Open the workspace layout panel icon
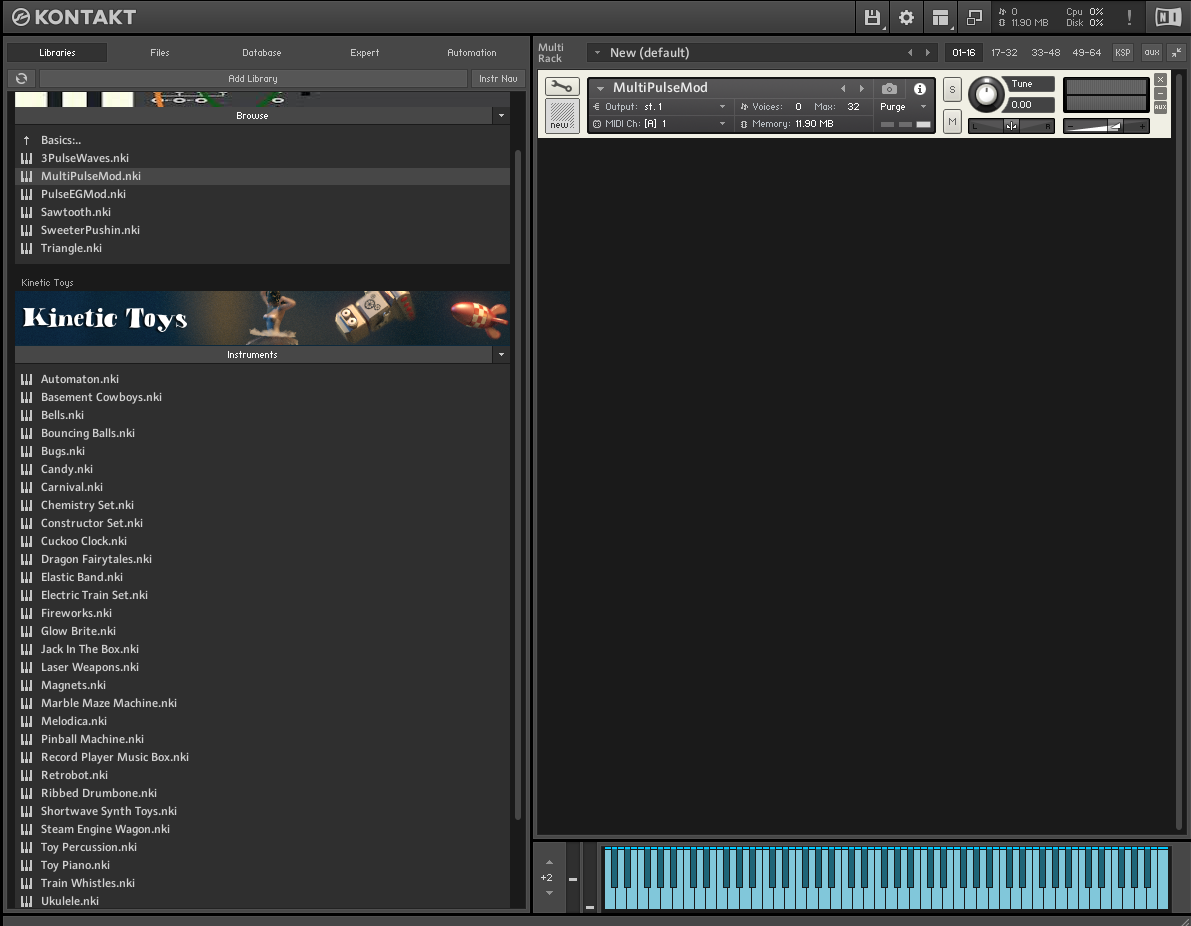1191x926 pixels. (940, 17)
